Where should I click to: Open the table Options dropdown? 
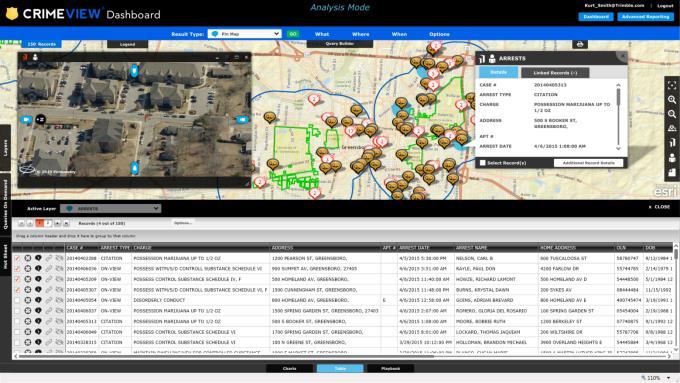click(183, 223)
